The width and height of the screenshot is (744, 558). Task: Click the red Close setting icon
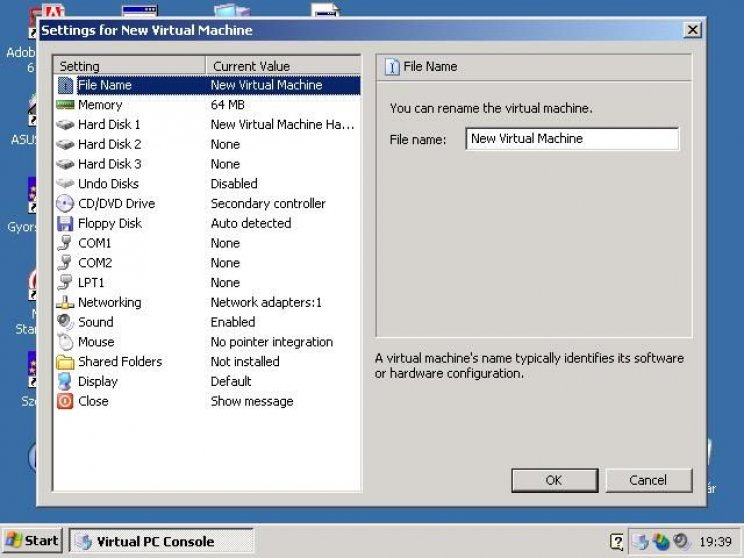click(x=65, y=401)
